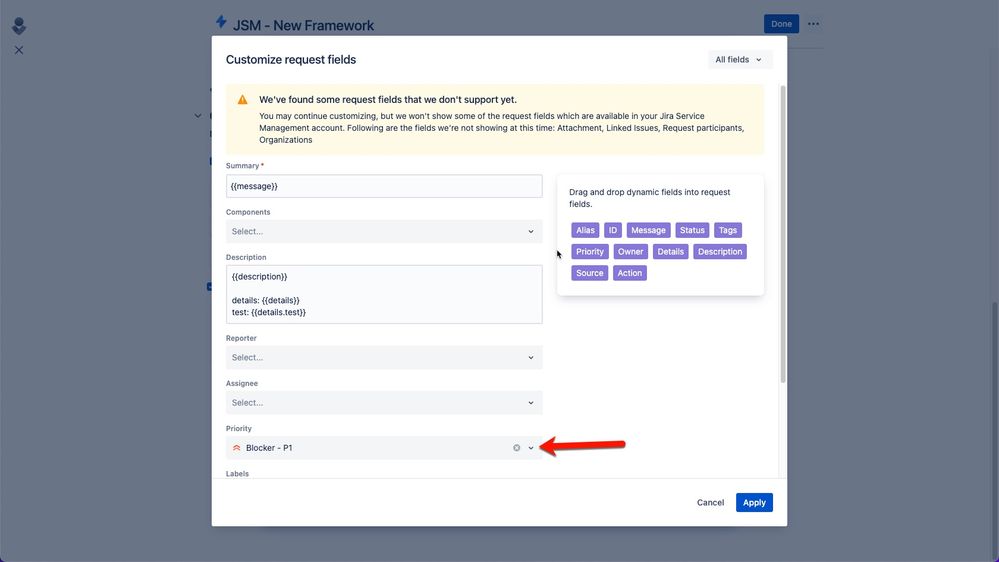Viewport: 999px width, 562px height.
Task: Select the Source dynamic field tag
Action: (589, 273)
